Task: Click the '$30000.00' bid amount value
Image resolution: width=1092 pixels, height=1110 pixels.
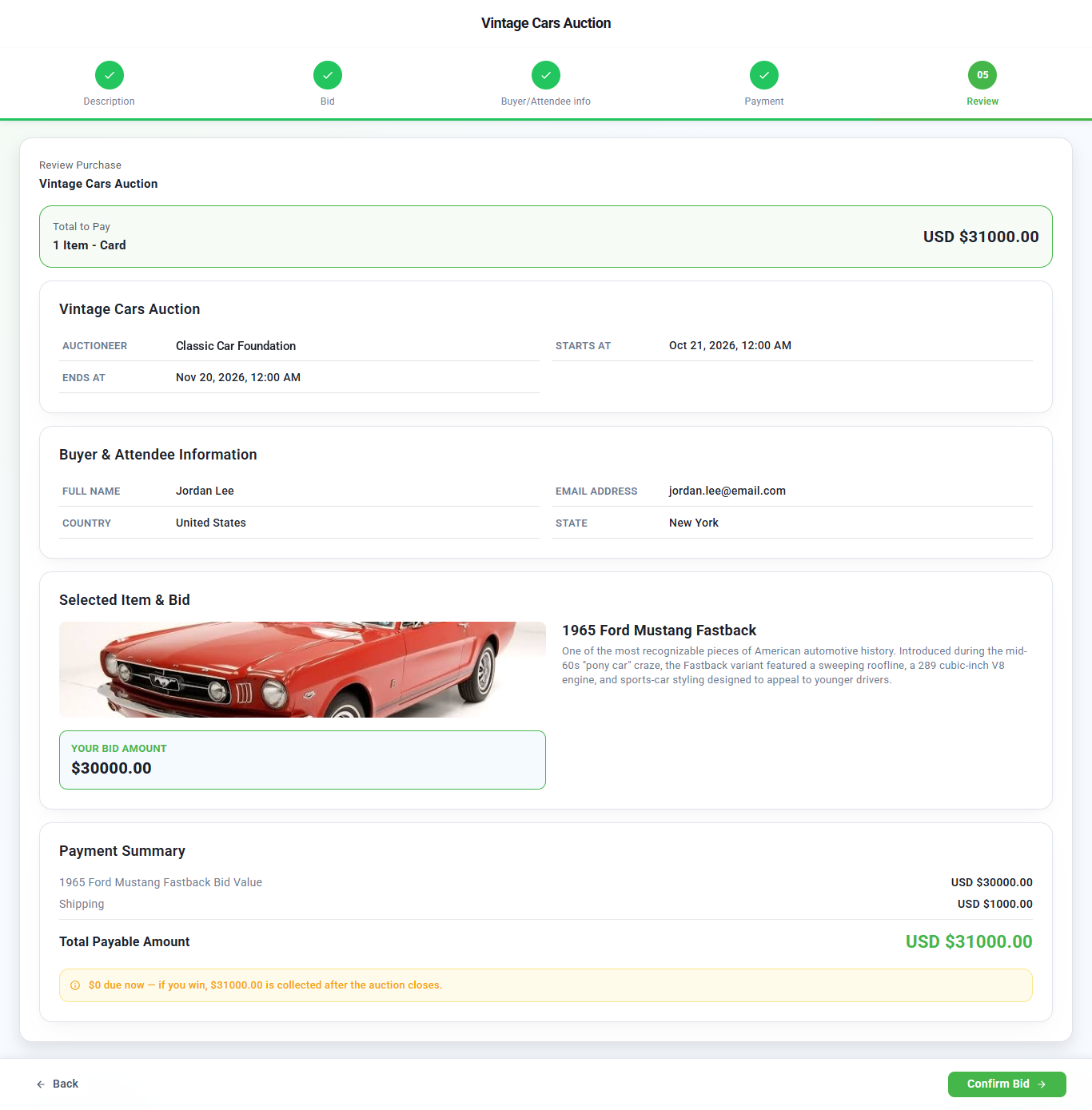Action: (111, 768)
